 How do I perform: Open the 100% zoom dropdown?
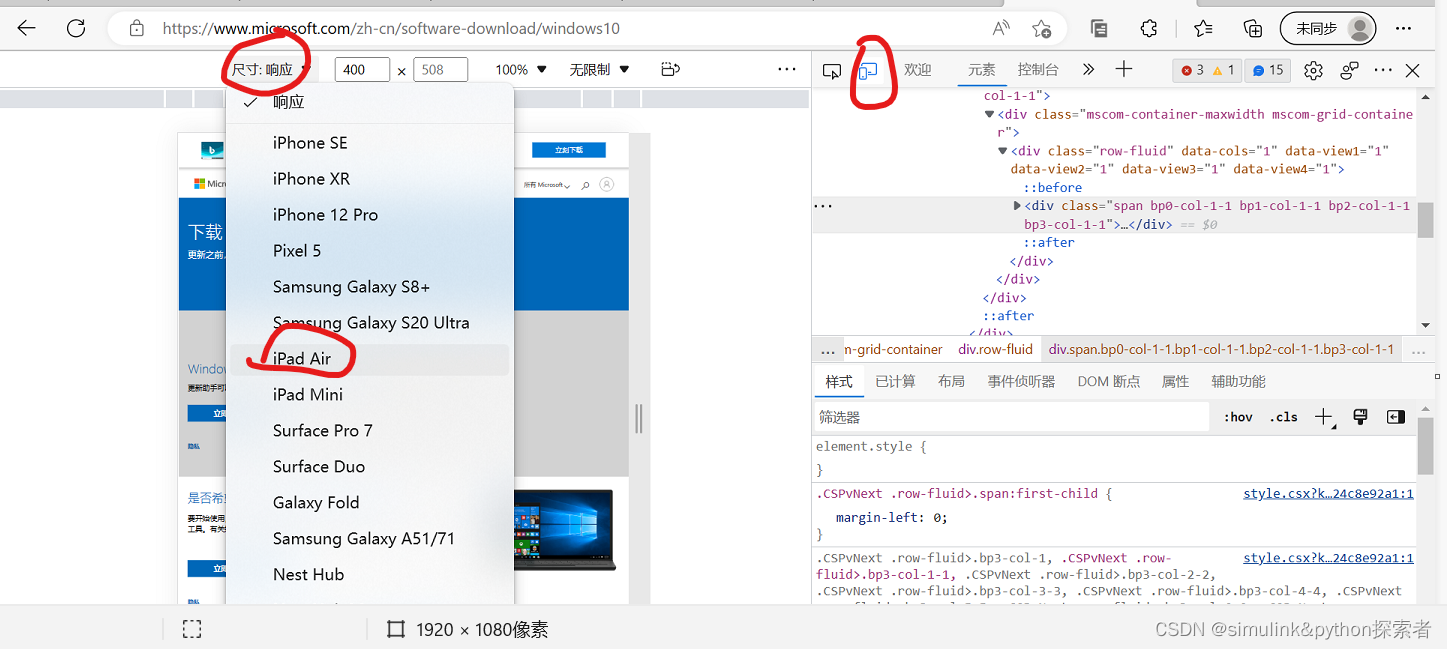(521, 70)
